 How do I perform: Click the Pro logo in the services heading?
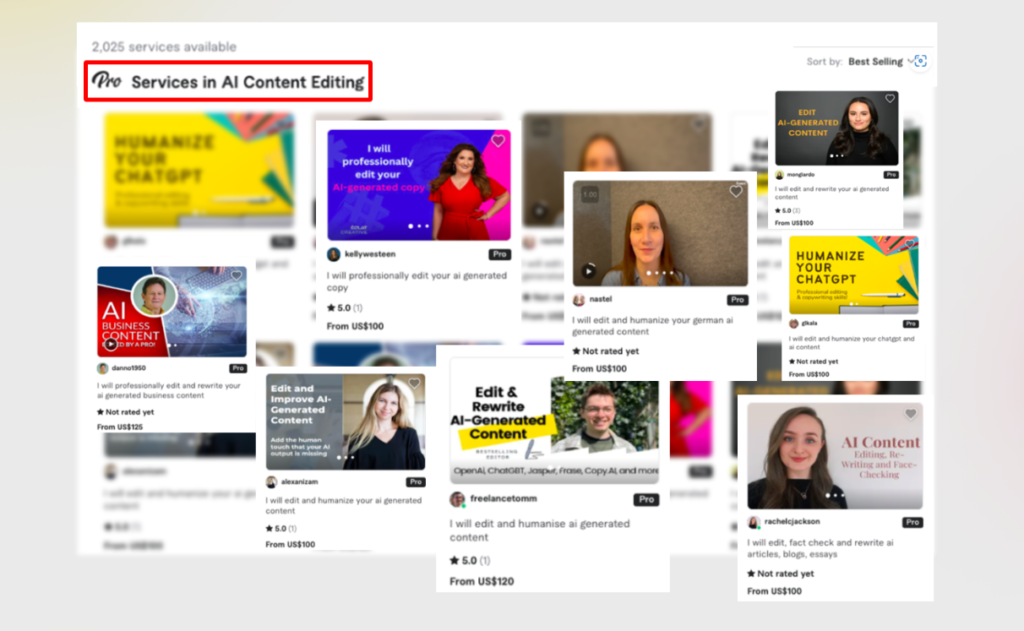pyautogui.click(x=106, y=80)
